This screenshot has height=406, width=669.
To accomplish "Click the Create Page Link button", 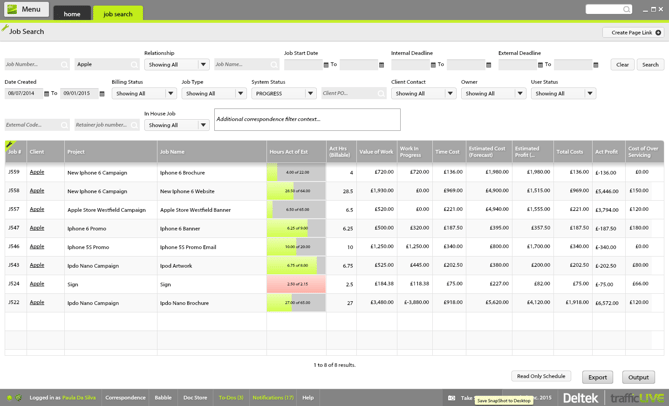I will (633, 32).
